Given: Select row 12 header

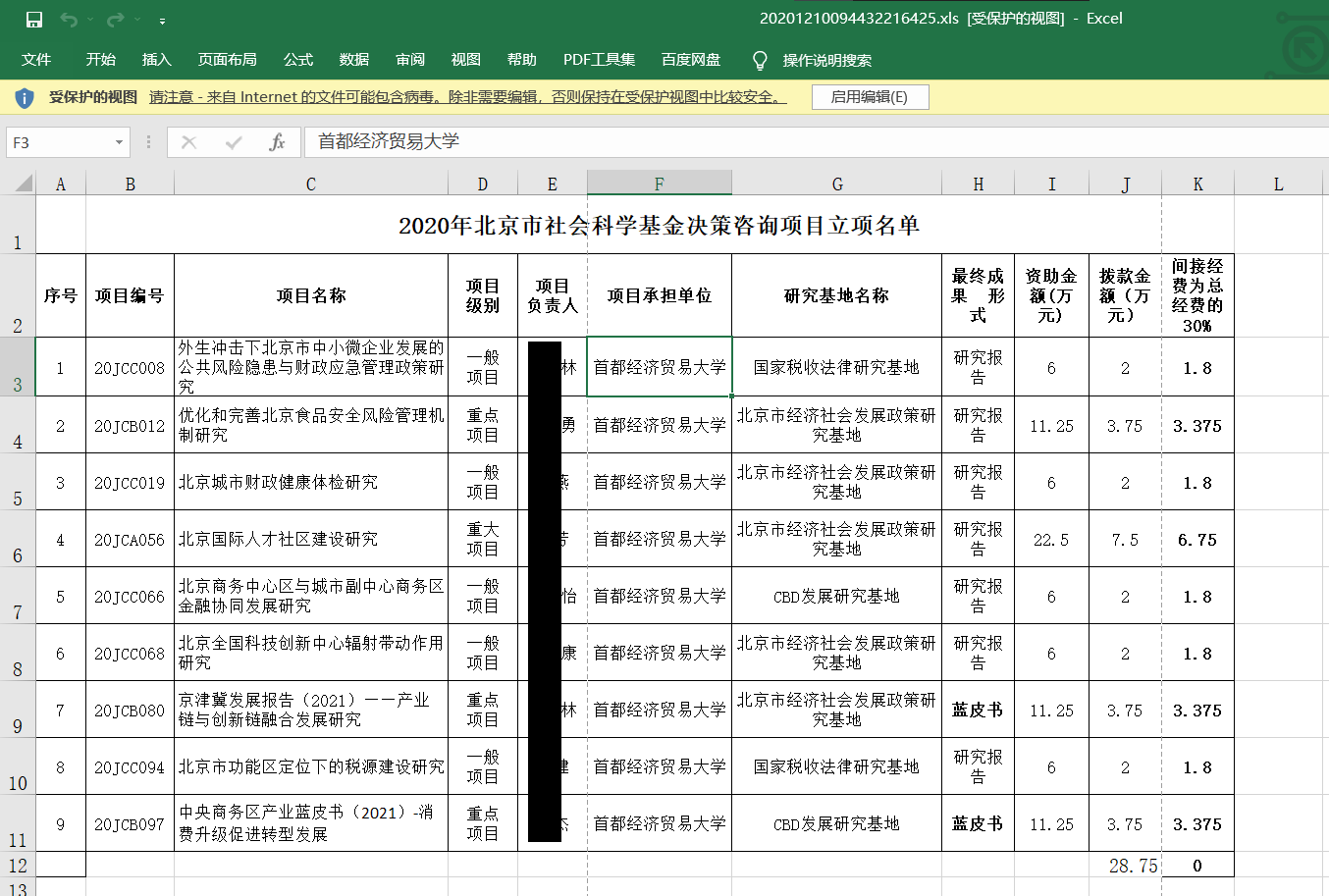Looking at the screenshot, I should [18, 865].
